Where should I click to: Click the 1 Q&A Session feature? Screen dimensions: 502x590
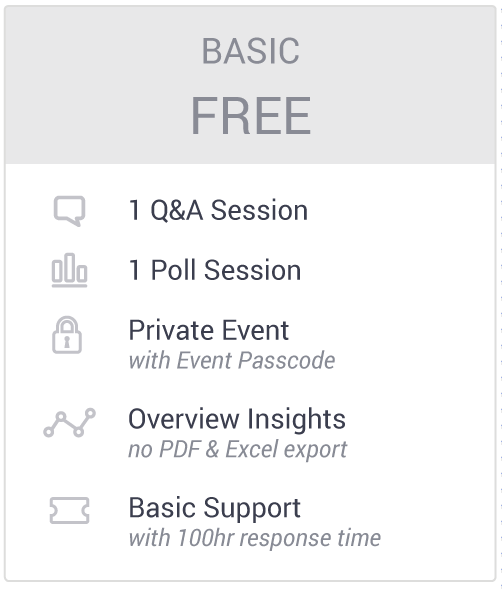(x=218, y=210)
